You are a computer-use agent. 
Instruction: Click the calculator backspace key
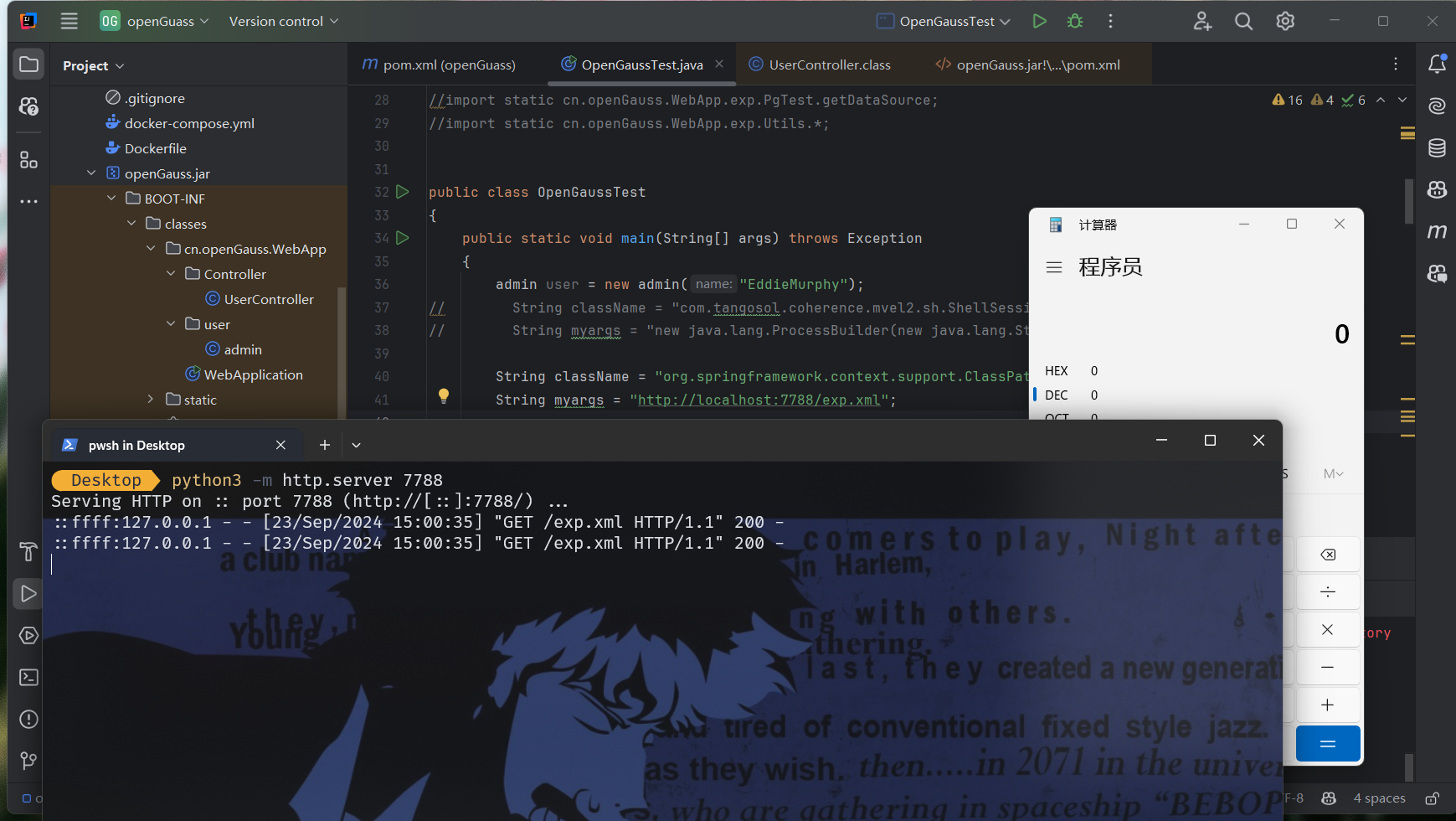point(1328,555)
